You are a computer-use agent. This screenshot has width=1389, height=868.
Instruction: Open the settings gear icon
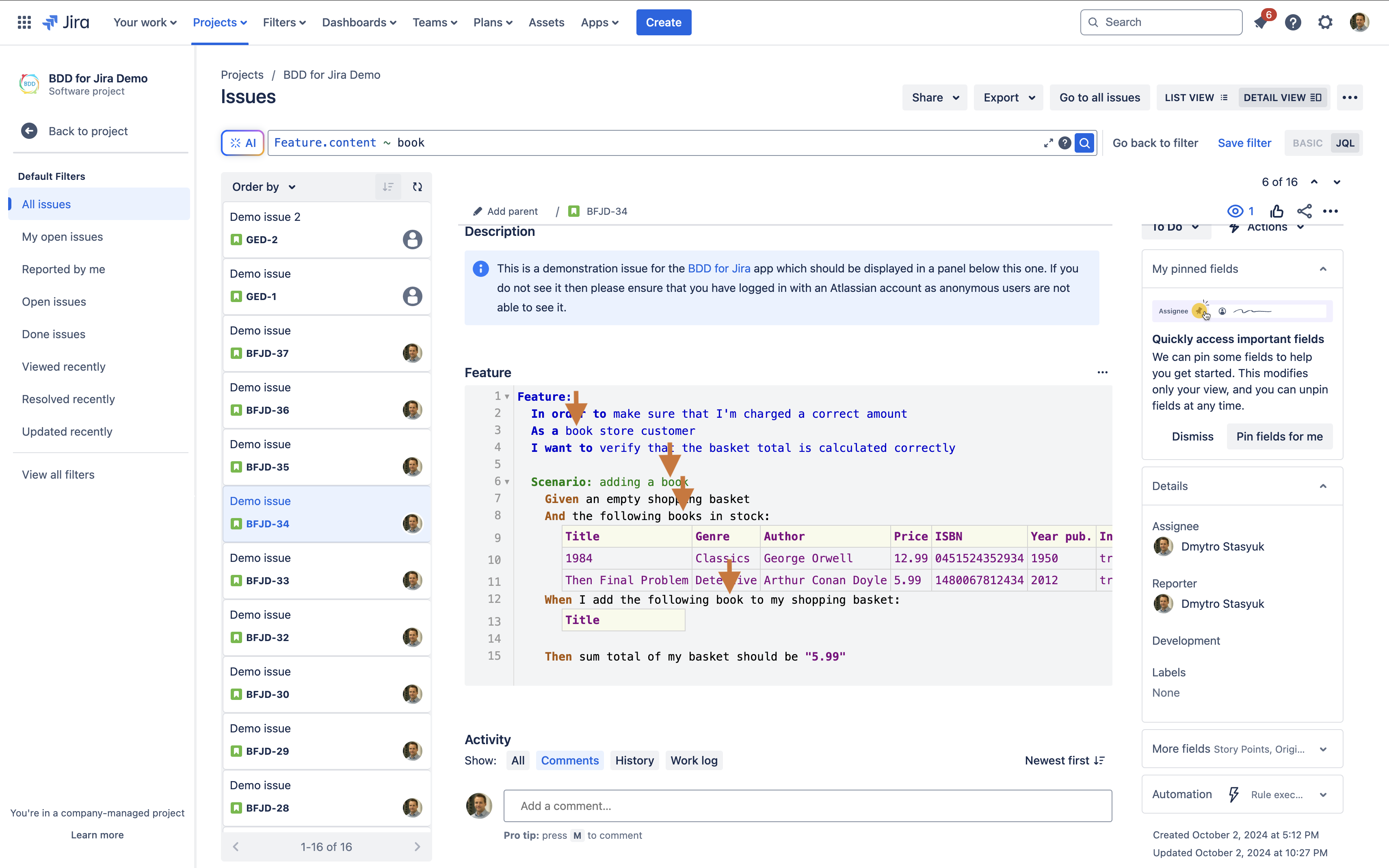coord(1325,22)
